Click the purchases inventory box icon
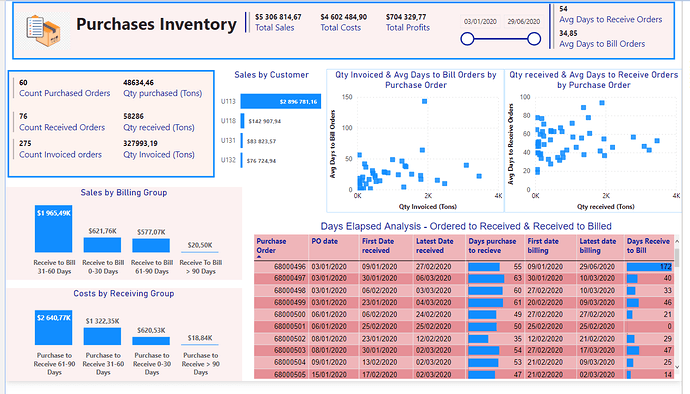690x394 pixels. click(x=43, y=31)
